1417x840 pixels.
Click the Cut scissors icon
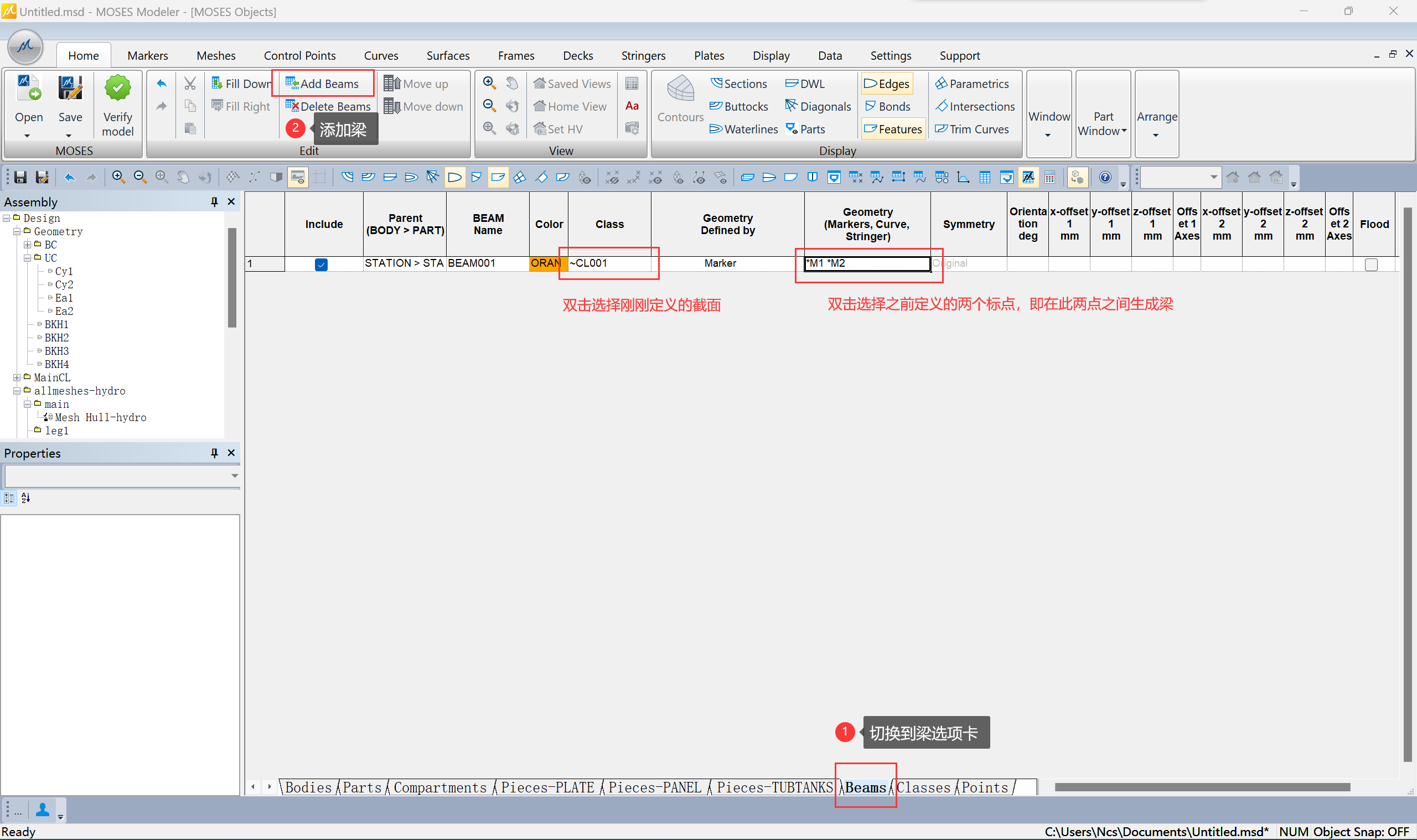(190, 83)
